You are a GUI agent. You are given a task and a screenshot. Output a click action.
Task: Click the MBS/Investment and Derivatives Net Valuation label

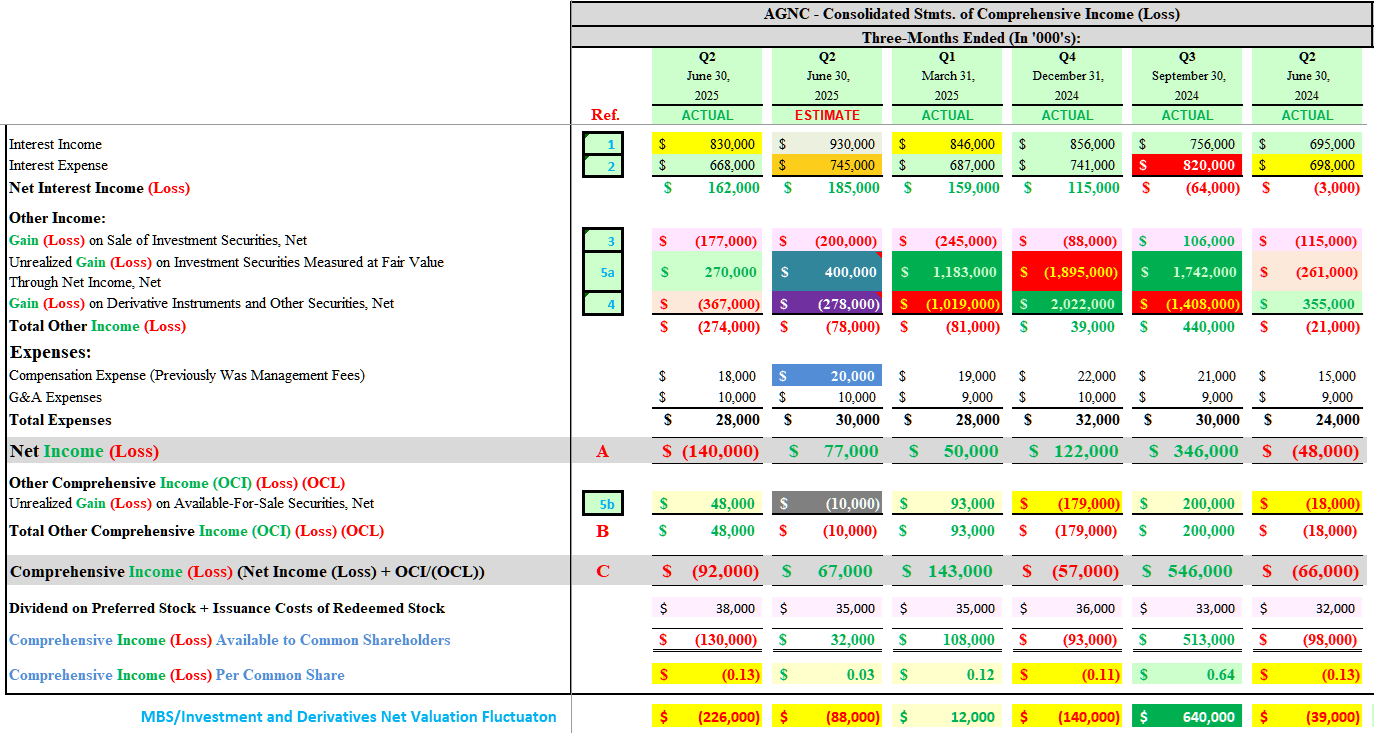click(x=348, y=716)
